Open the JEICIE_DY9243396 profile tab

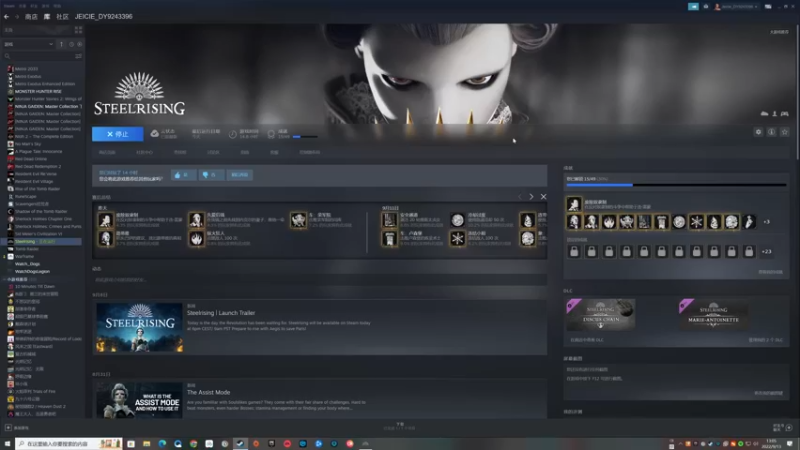[104, 17]
